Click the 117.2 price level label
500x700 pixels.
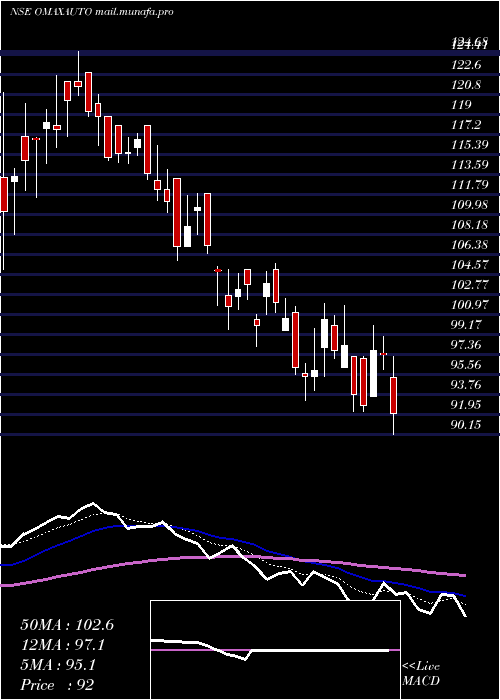pos(466,125)
